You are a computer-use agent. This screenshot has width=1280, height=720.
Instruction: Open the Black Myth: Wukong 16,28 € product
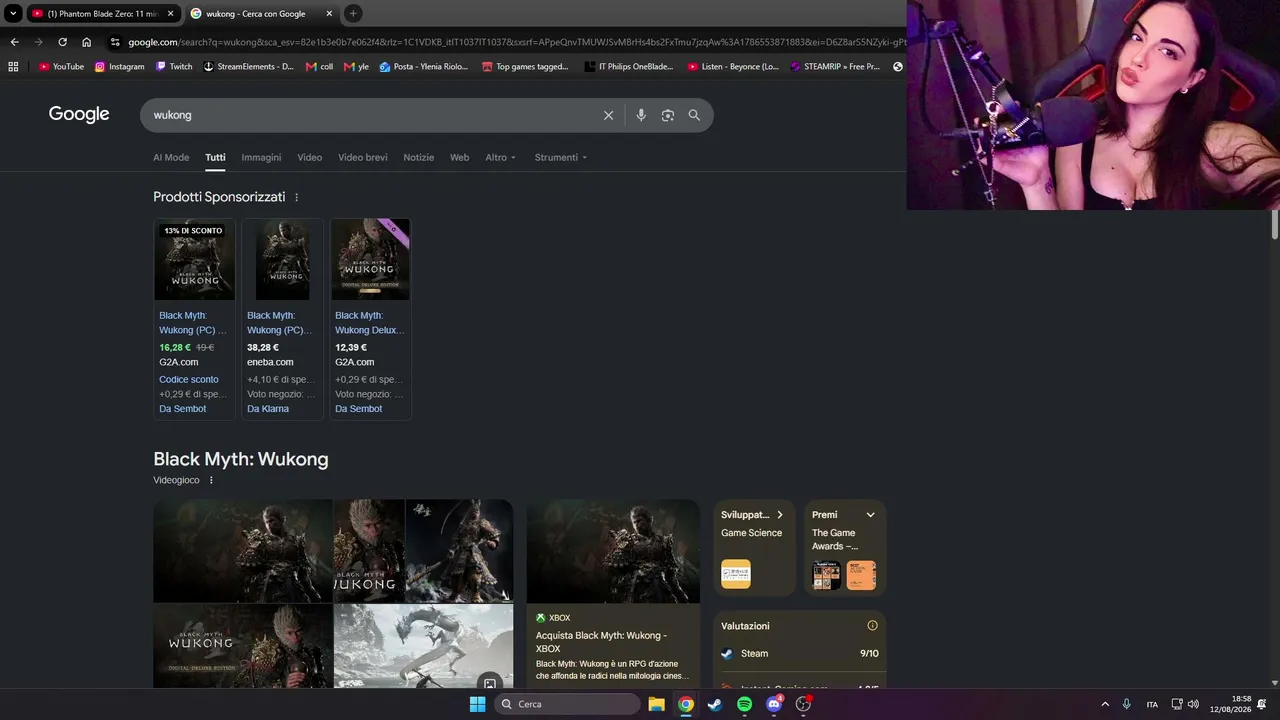(194, 319)
